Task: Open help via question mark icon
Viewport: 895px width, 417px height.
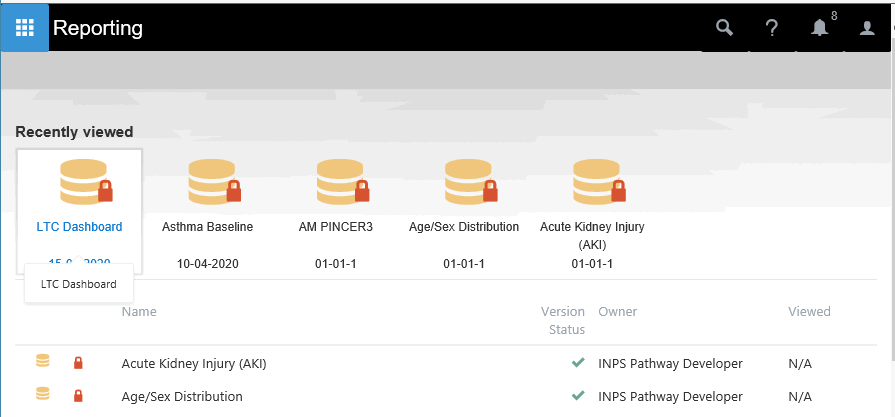Action: (x=772, y=28)
